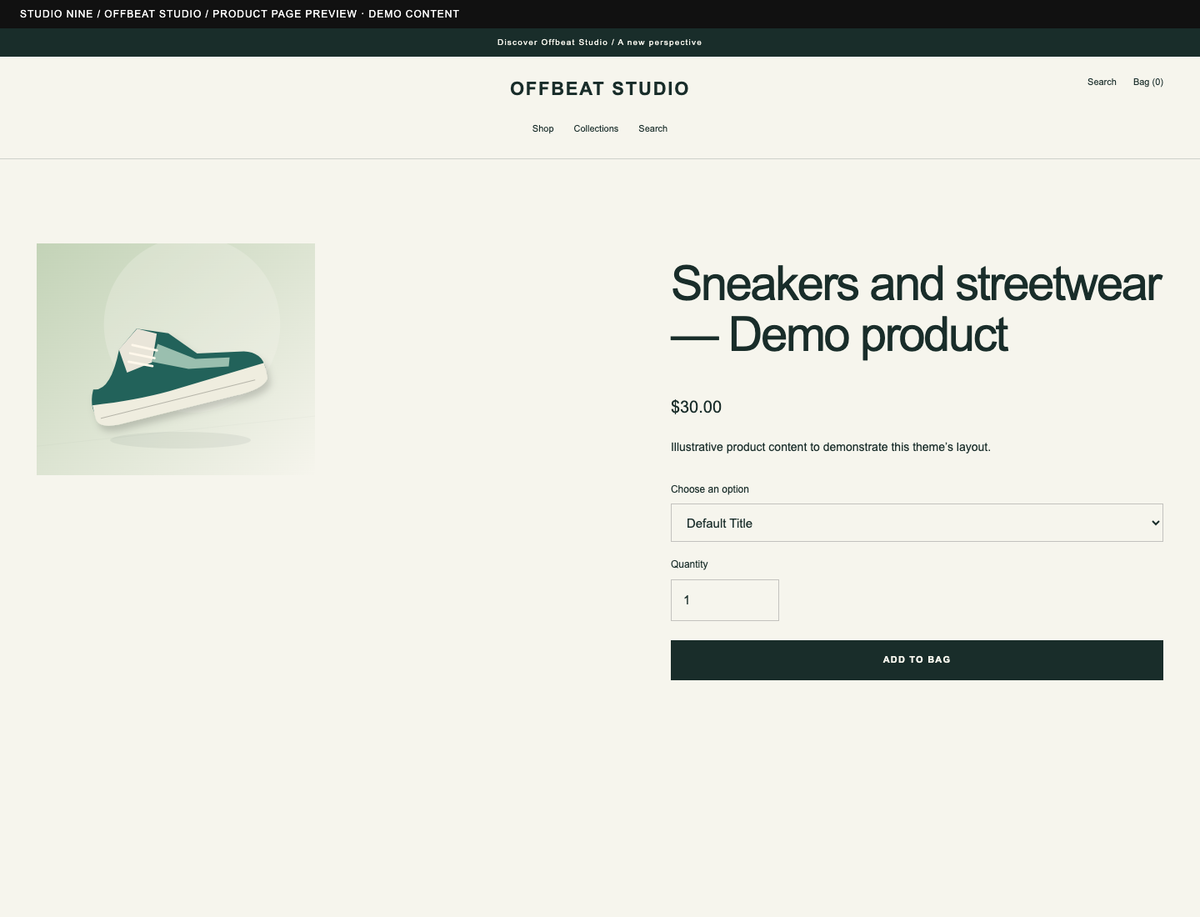This screenshot has width=1200, height=917.
Task: Click the STUDIO NINE preview banner text
Action: pyautogui.click(x=240, y=14)
